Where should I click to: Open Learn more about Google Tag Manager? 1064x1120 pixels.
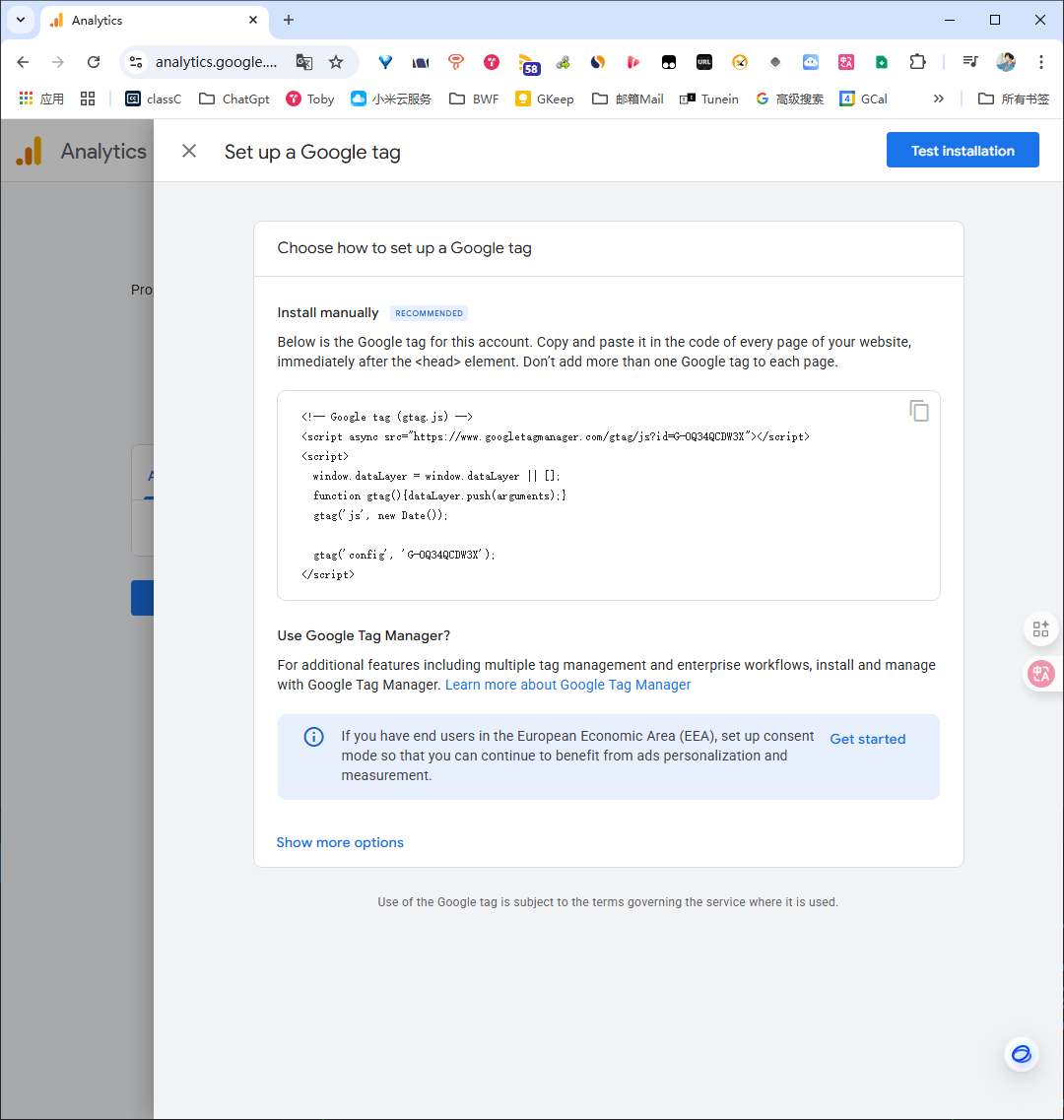click(568, 685)
